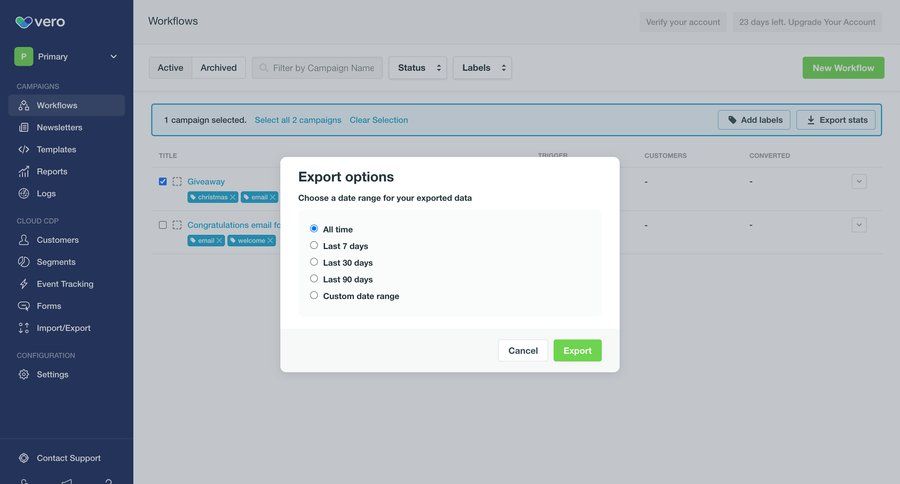Click the green P project avatar
900x484 pixels.
coord(24,56)
